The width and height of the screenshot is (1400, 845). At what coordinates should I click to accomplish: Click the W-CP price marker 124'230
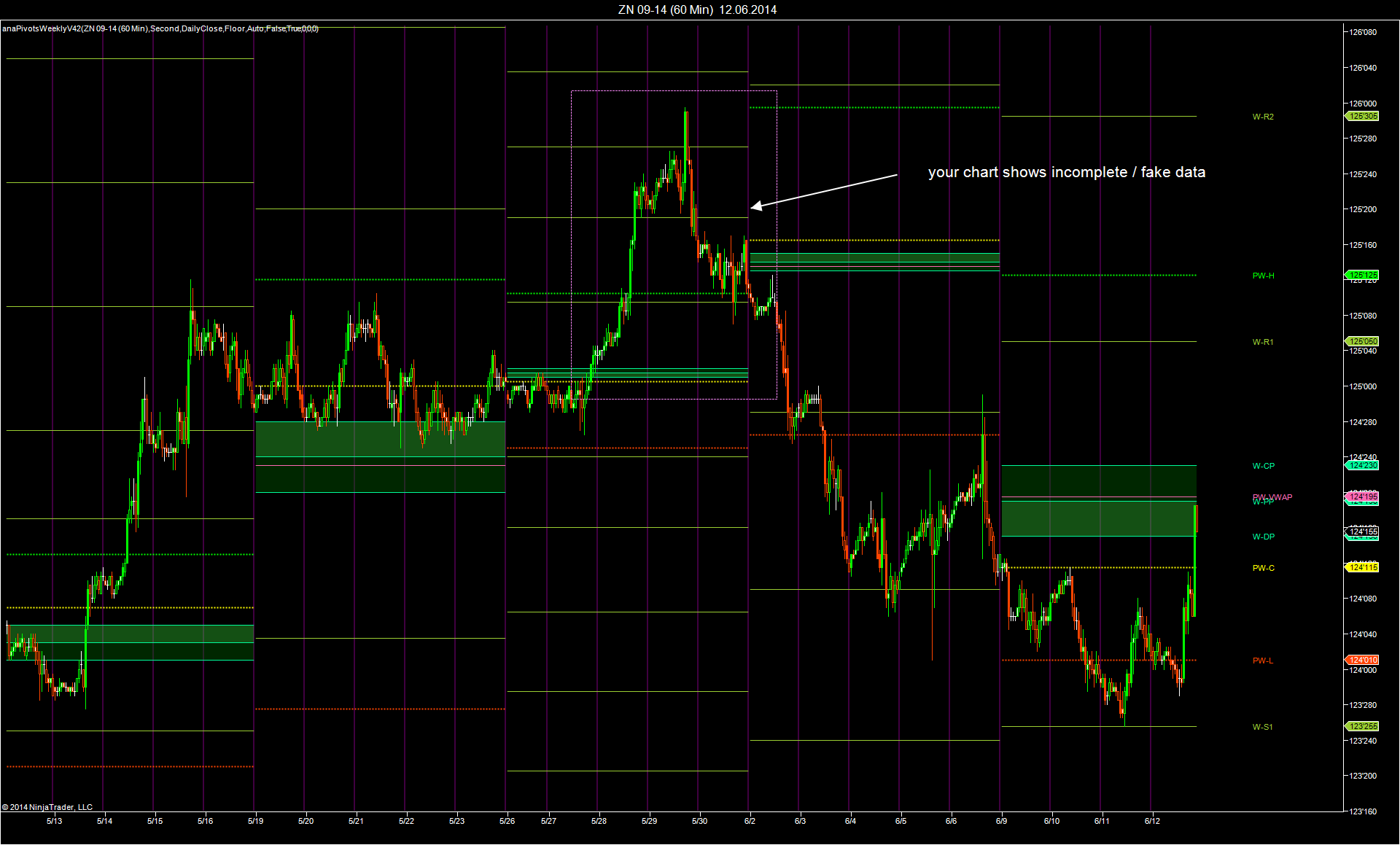point(1362,466)
